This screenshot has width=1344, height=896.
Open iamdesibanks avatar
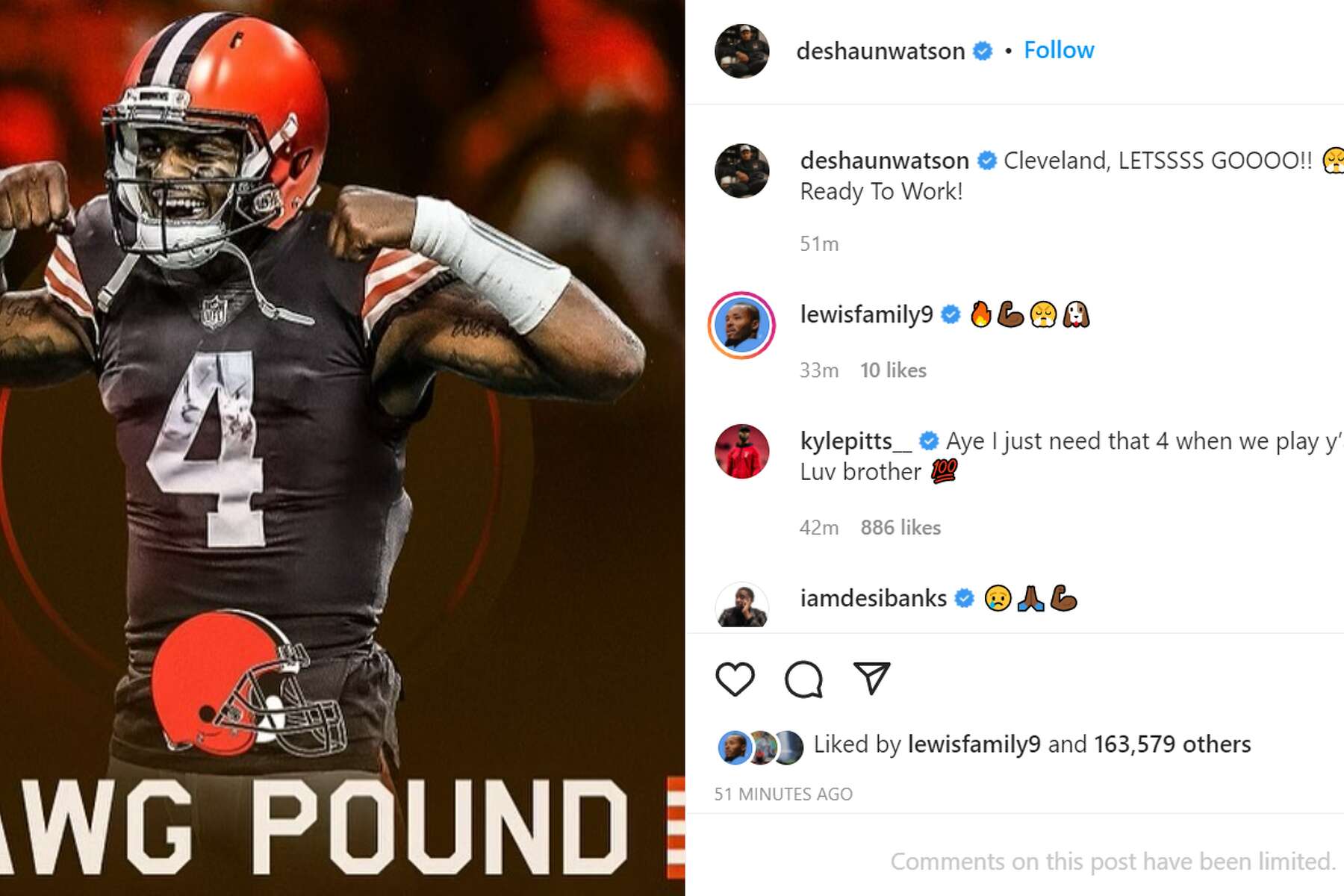[x=741, y=606]
